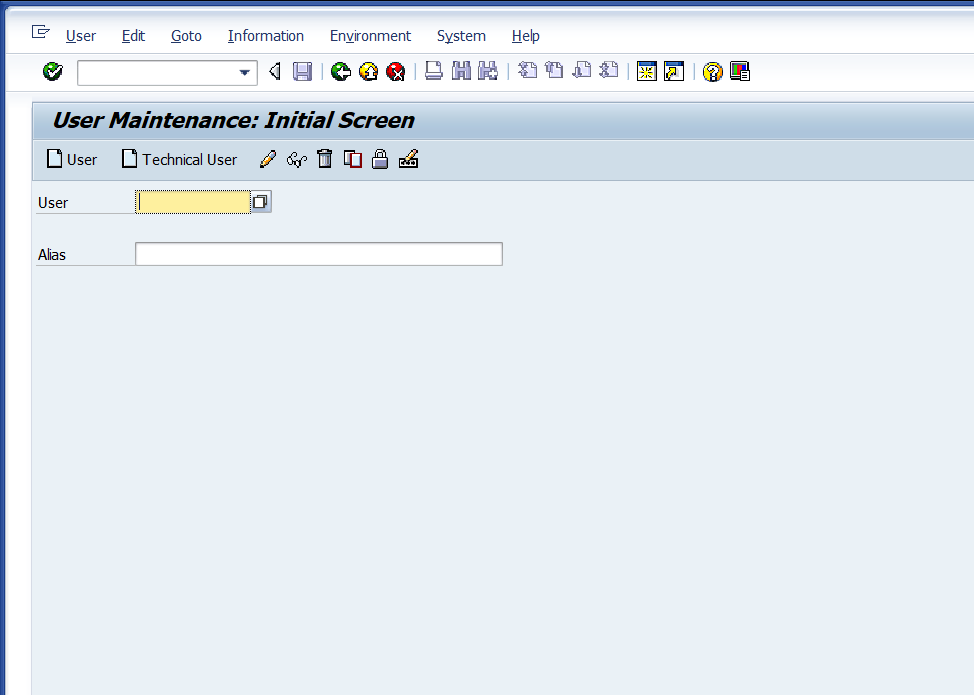Image resolution: width=974 pixels, height=695 pixels.
Task: Click the Customize Local Layout icon
Action: click(x=740, y=72)
